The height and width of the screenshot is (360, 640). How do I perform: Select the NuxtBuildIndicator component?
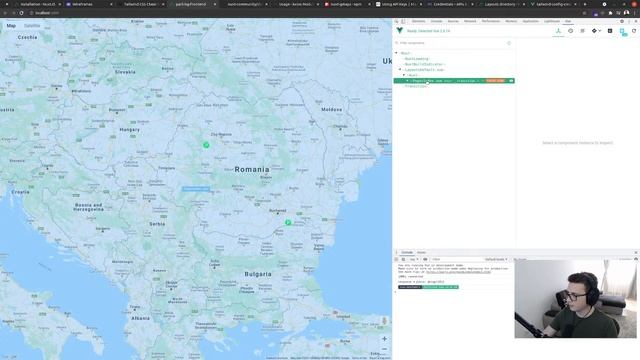[x=424, y=64]
